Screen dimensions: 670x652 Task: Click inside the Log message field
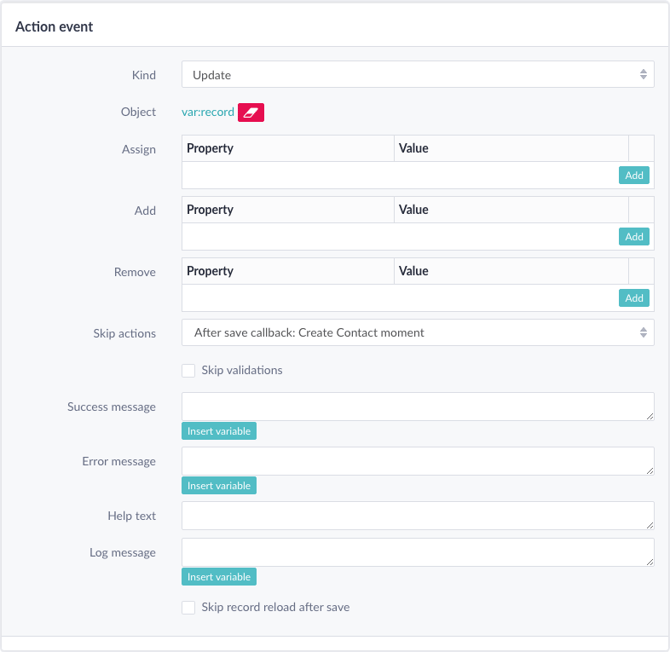[417, 552]
